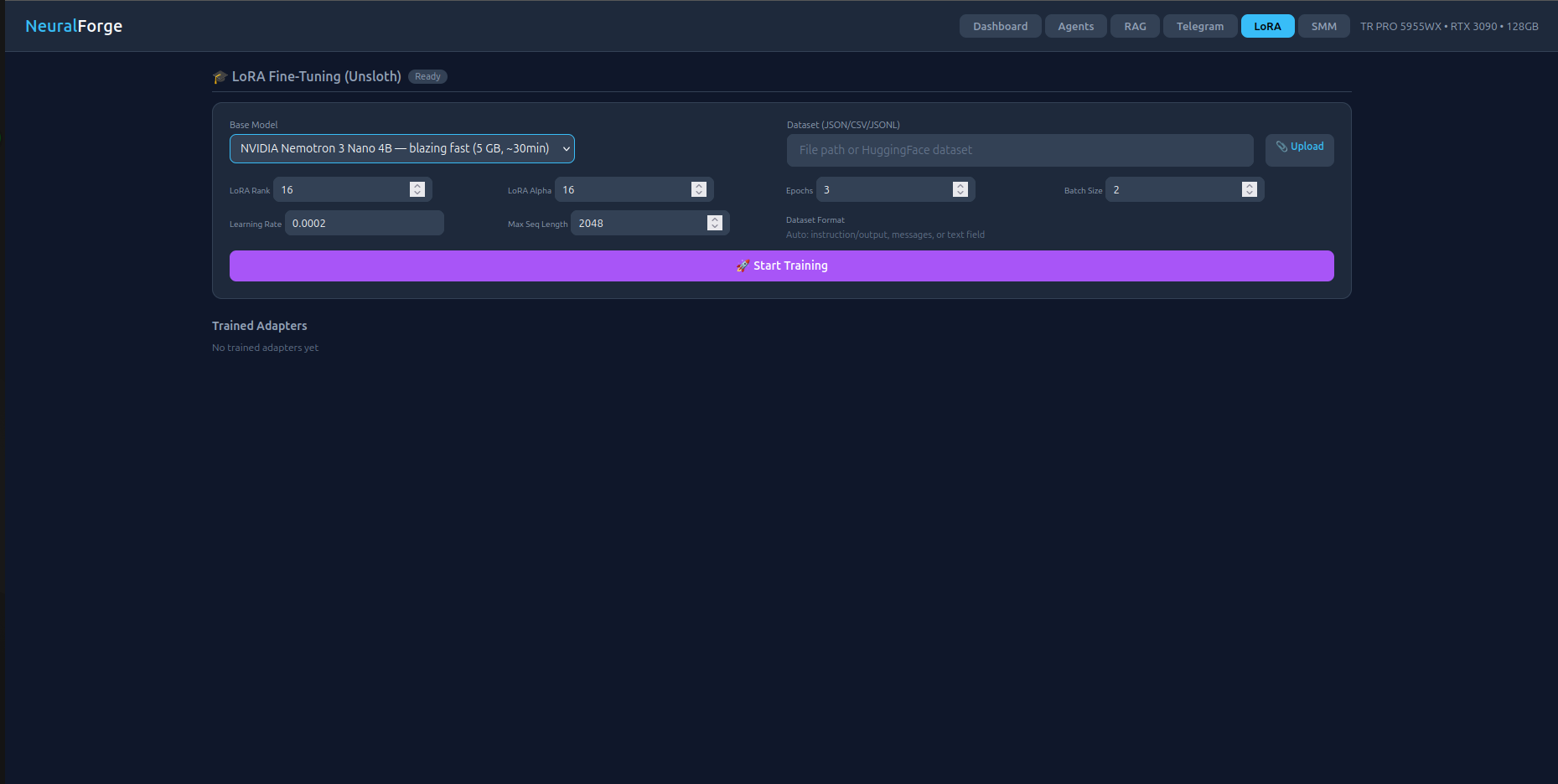Open the RAG tab
Viewport: 1558px width, 784px height.
click(x=1135, y=26)
